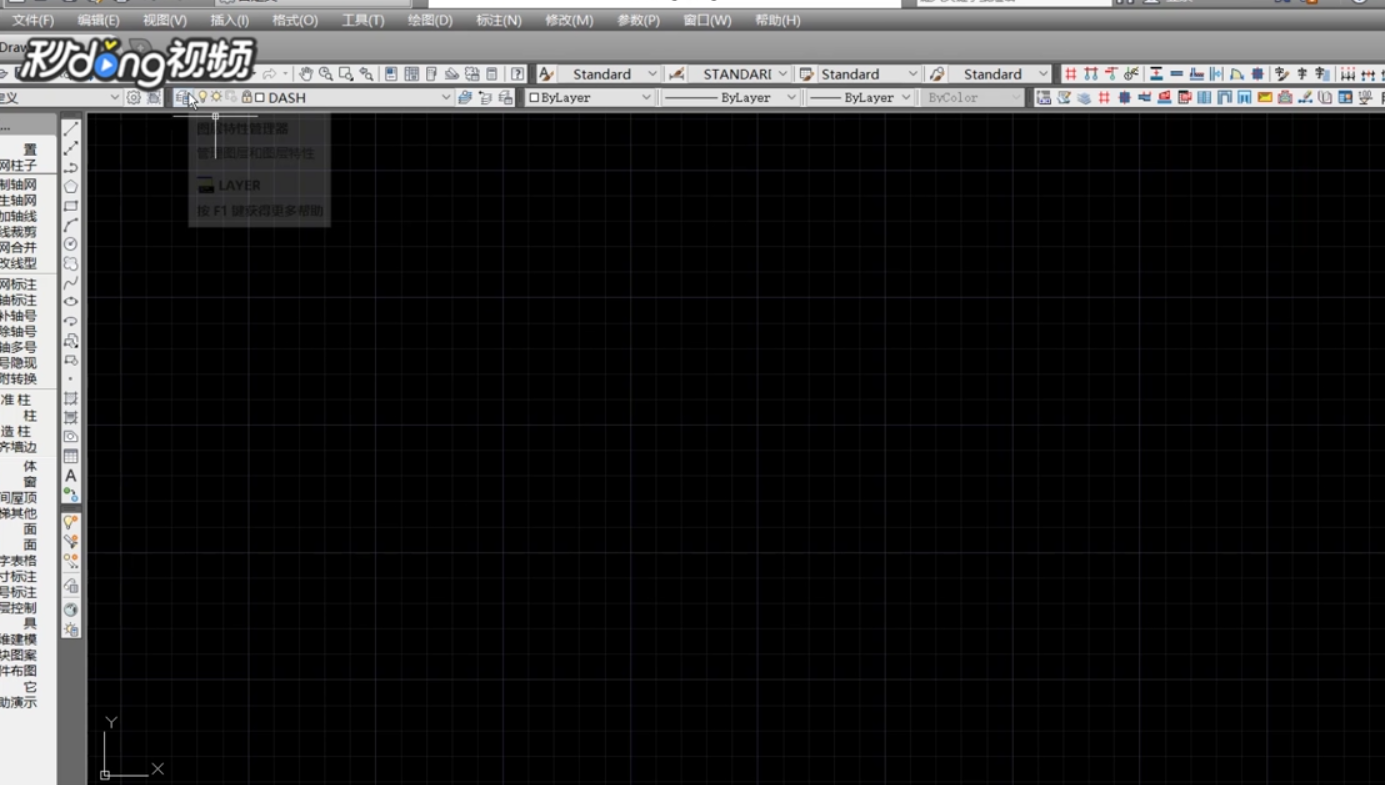1385x785 pixels.
Task: Expand the multileader Standard style dropdown
Action: [1043, 74]
